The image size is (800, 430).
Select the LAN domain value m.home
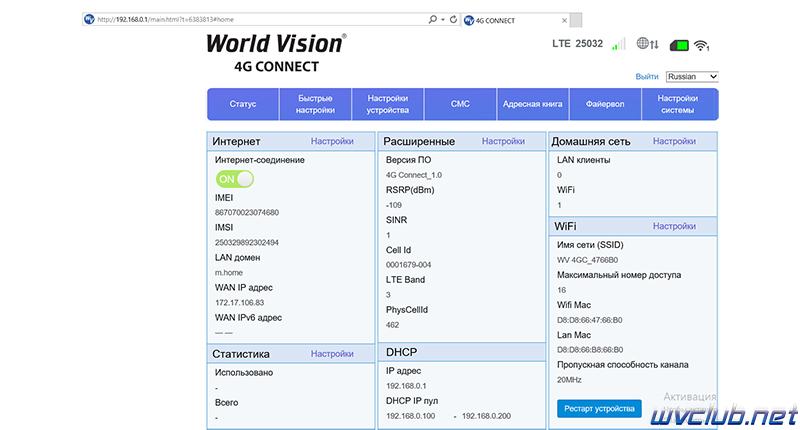pos(229,272)
